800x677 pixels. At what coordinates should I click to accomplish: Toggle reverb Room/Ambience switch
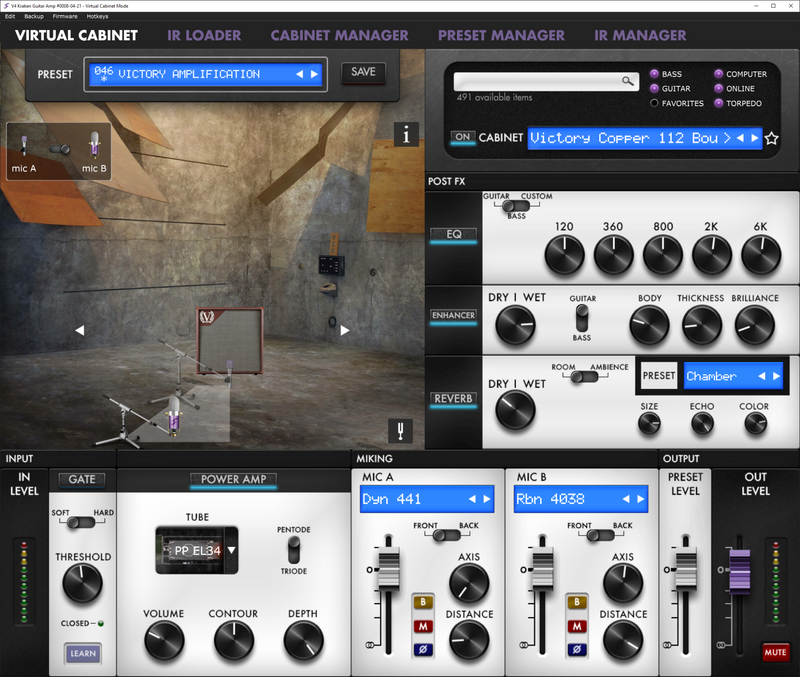[x=584, y=377]
